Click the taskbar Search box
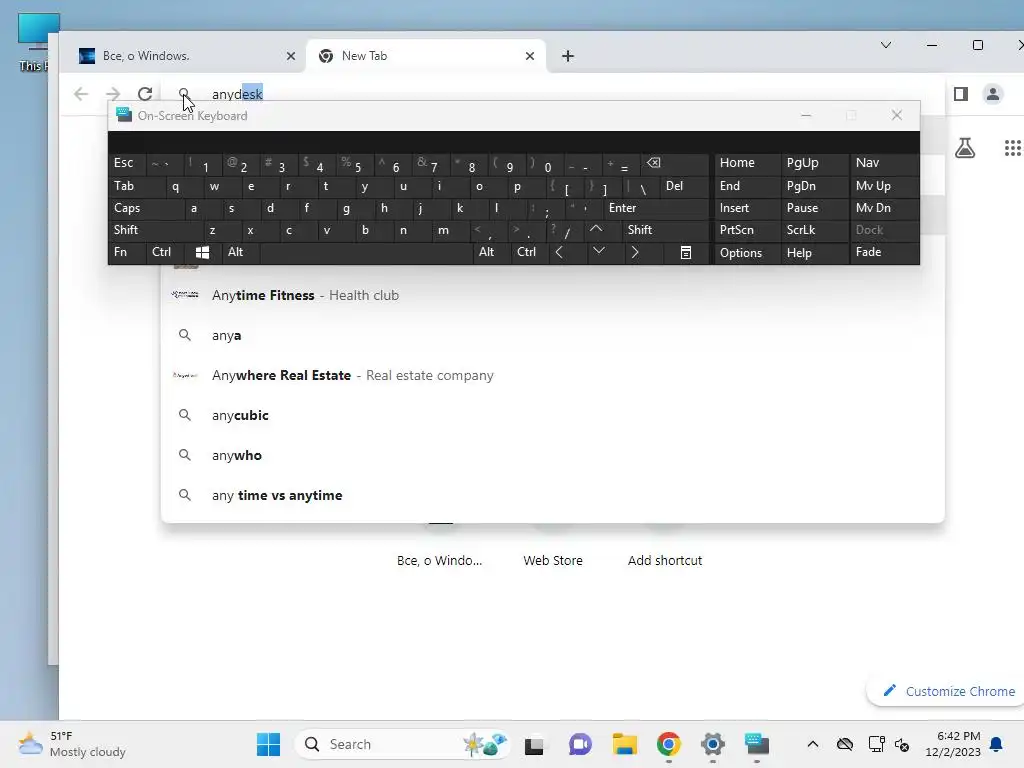This screenshot has height=768, width=1024. [x=402, y=744]
